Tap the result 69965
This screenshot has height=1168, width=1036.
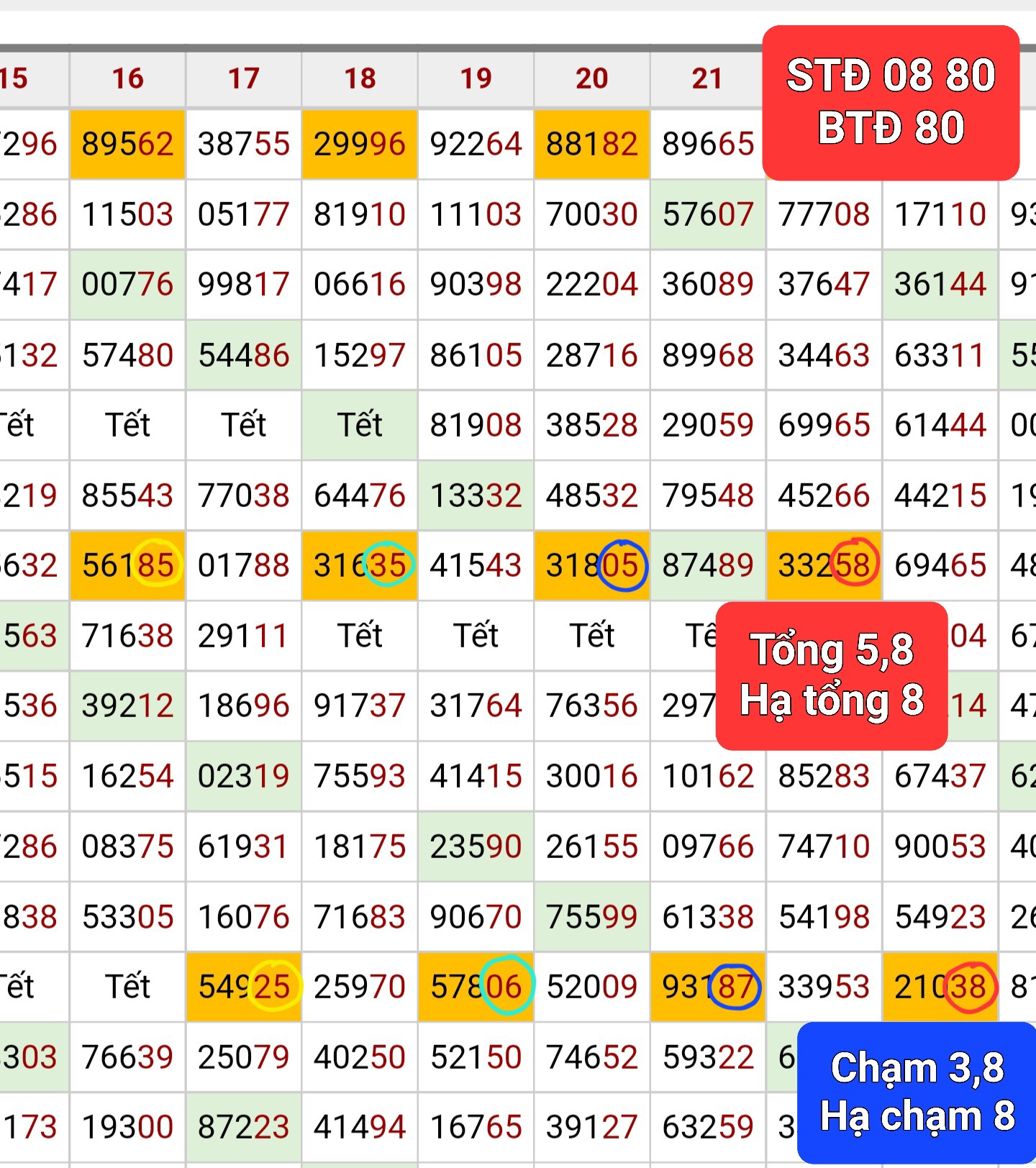(x=824, y=425)
